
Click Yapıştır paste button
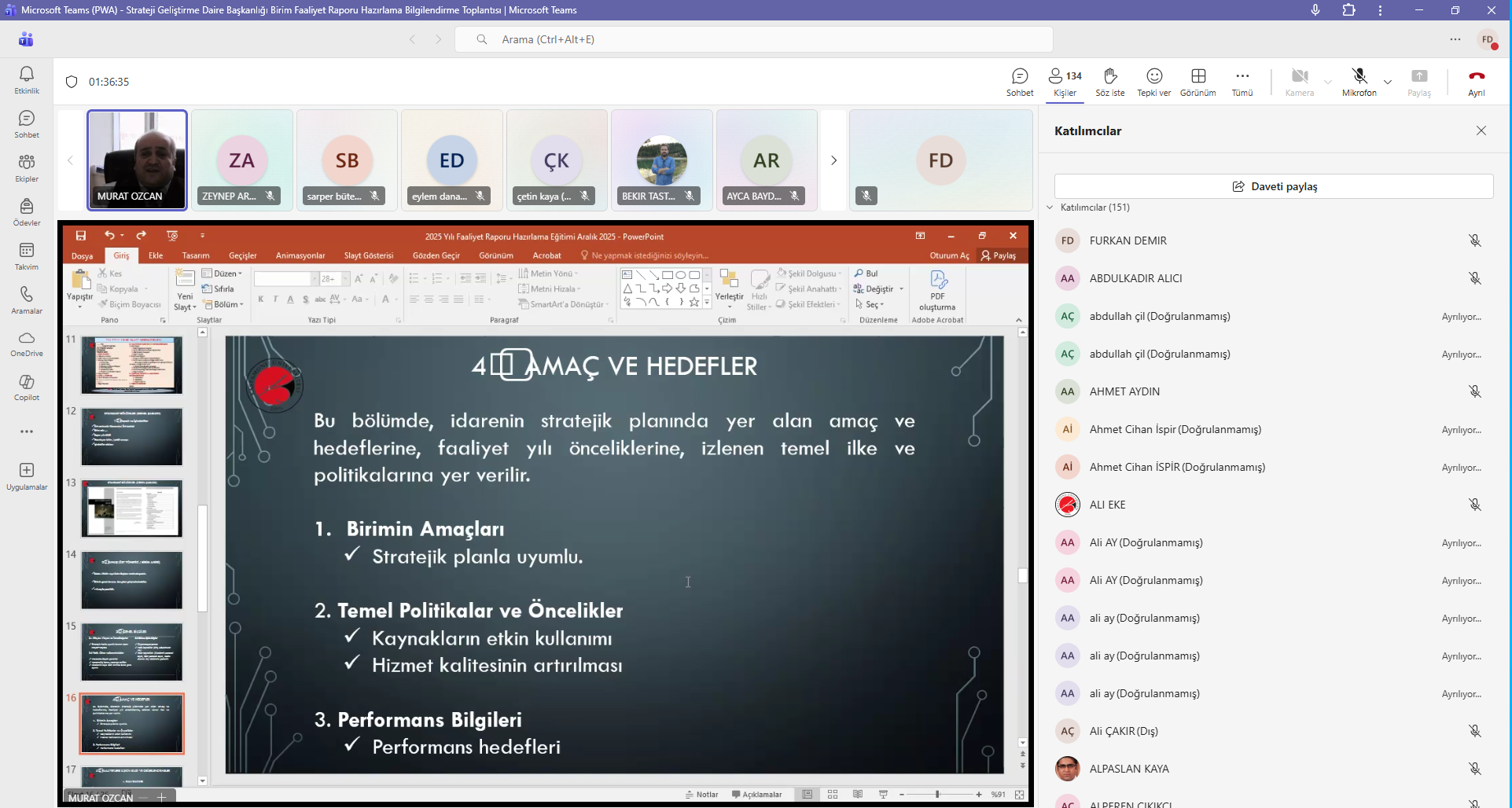coord(79,288)
